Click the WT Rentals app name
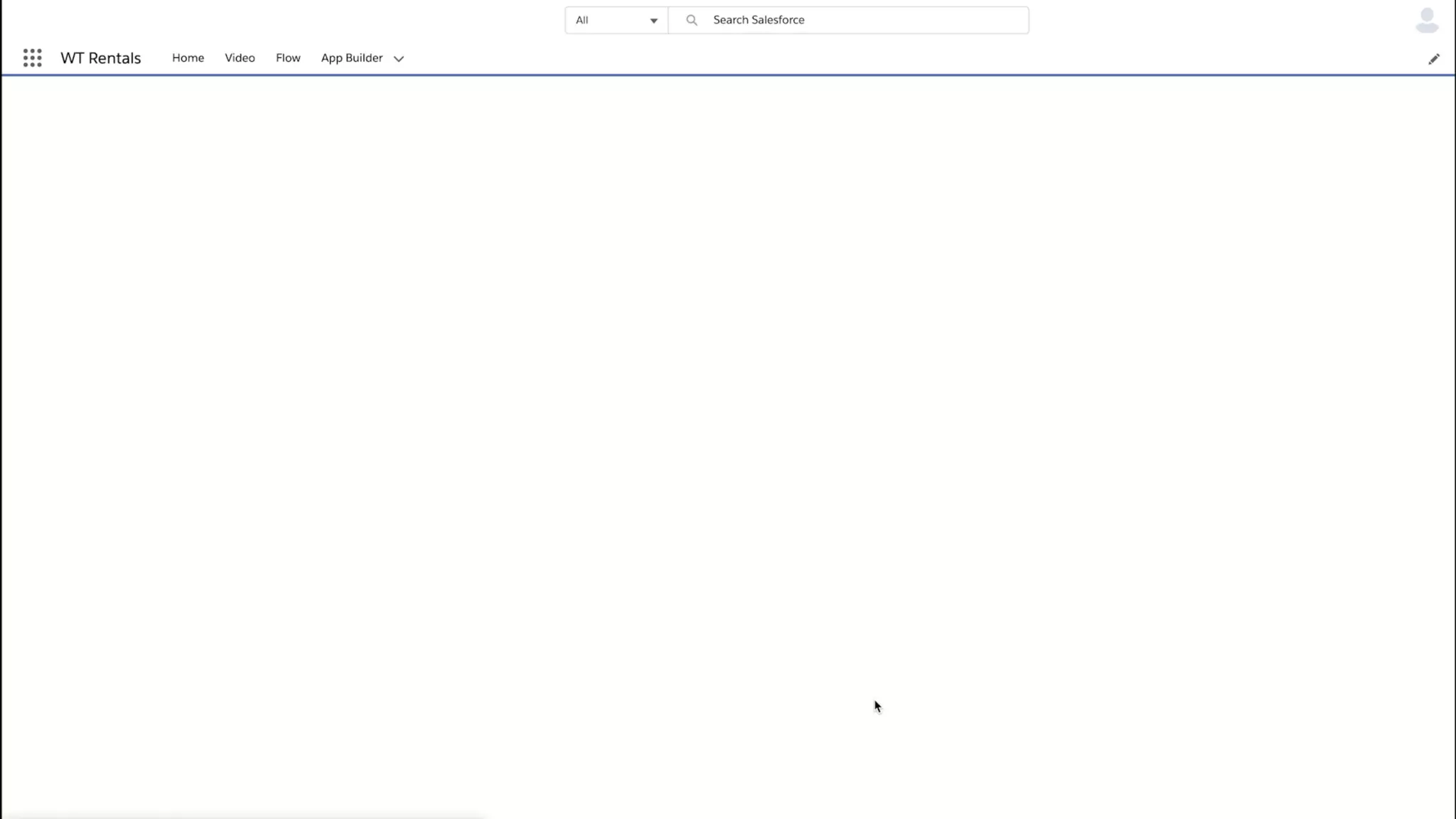1456x819 pixels. (x=100, y=58)
